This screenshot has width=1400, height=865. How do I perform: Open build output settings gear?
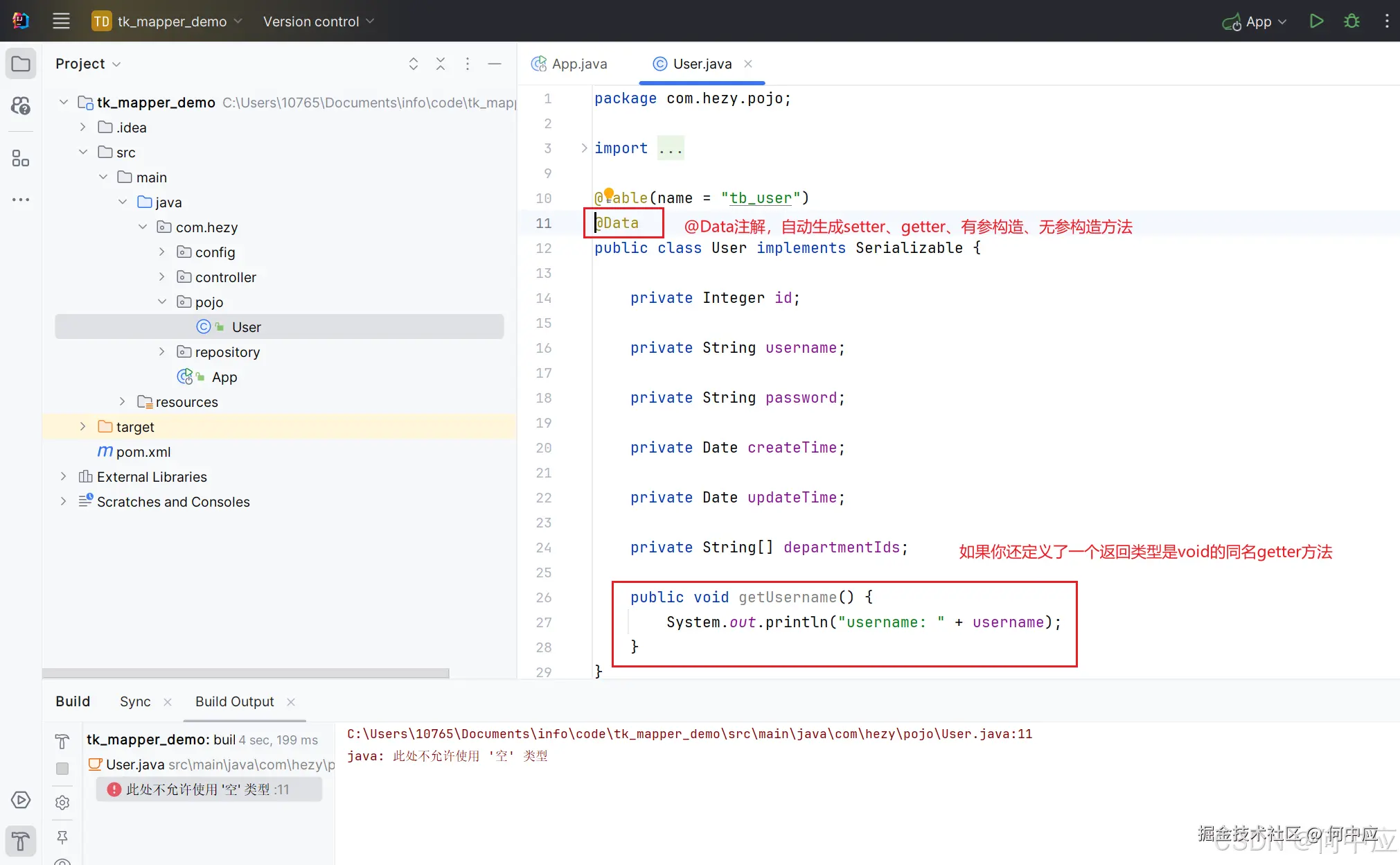(62, 803)
